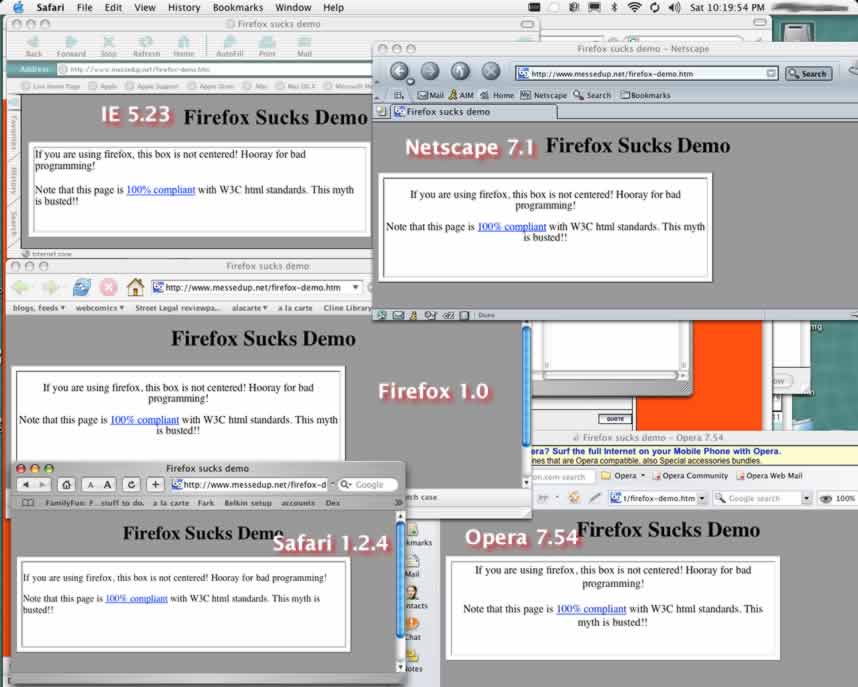The height and width of the screenshot is (687, 858).
Task: Click IE Home toolbar button
Action: (184, 47)
